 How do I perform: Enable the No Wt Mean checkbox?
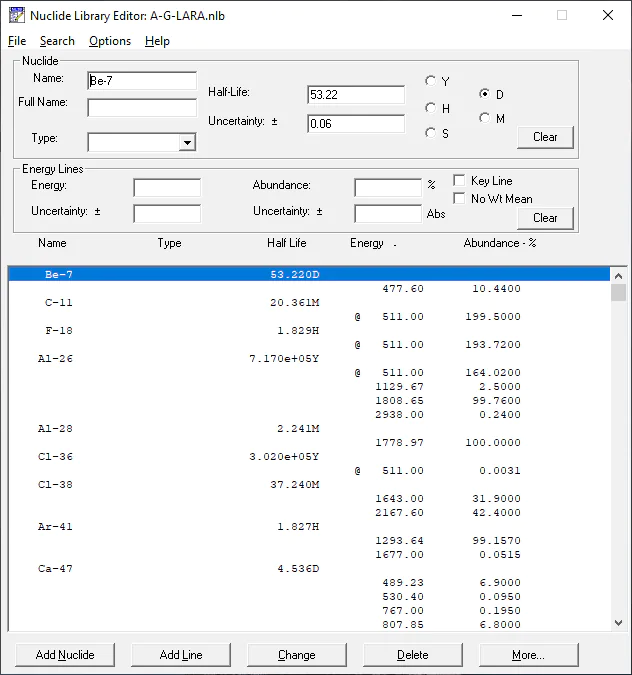tap(459, 198)
